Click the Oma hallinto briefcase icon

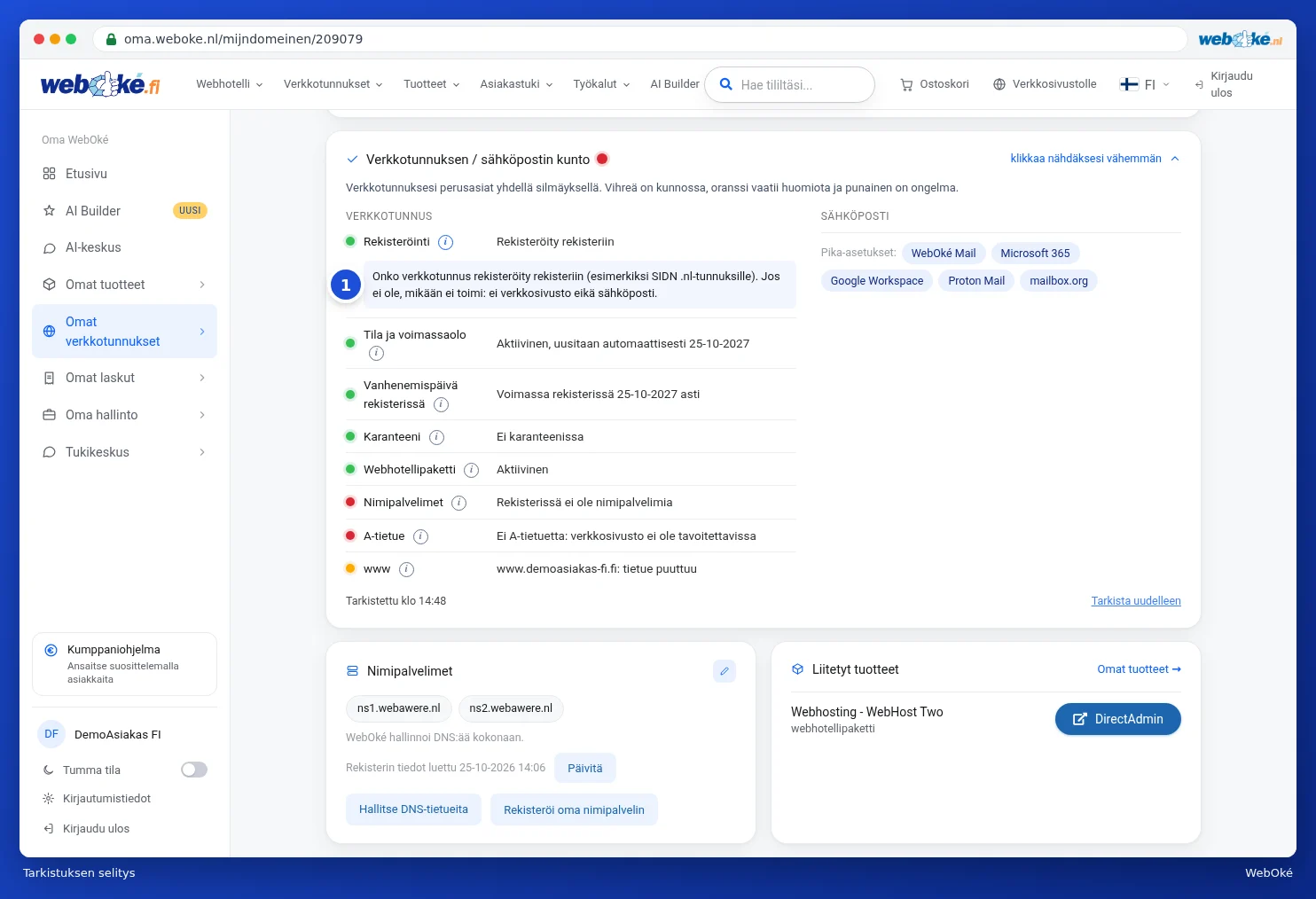(x=50, y=415)
